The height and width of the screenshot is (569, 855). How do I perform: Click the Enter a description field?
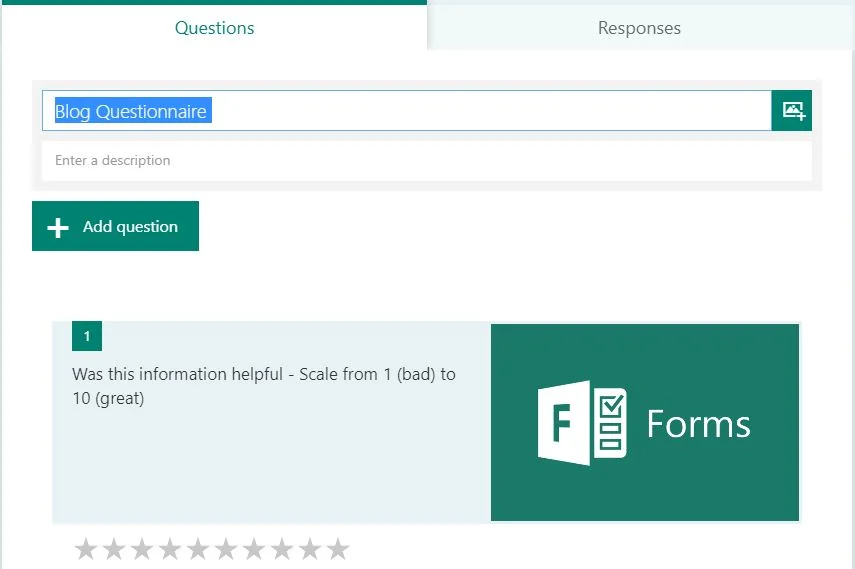pyautogui.click(x=427, y=160)
